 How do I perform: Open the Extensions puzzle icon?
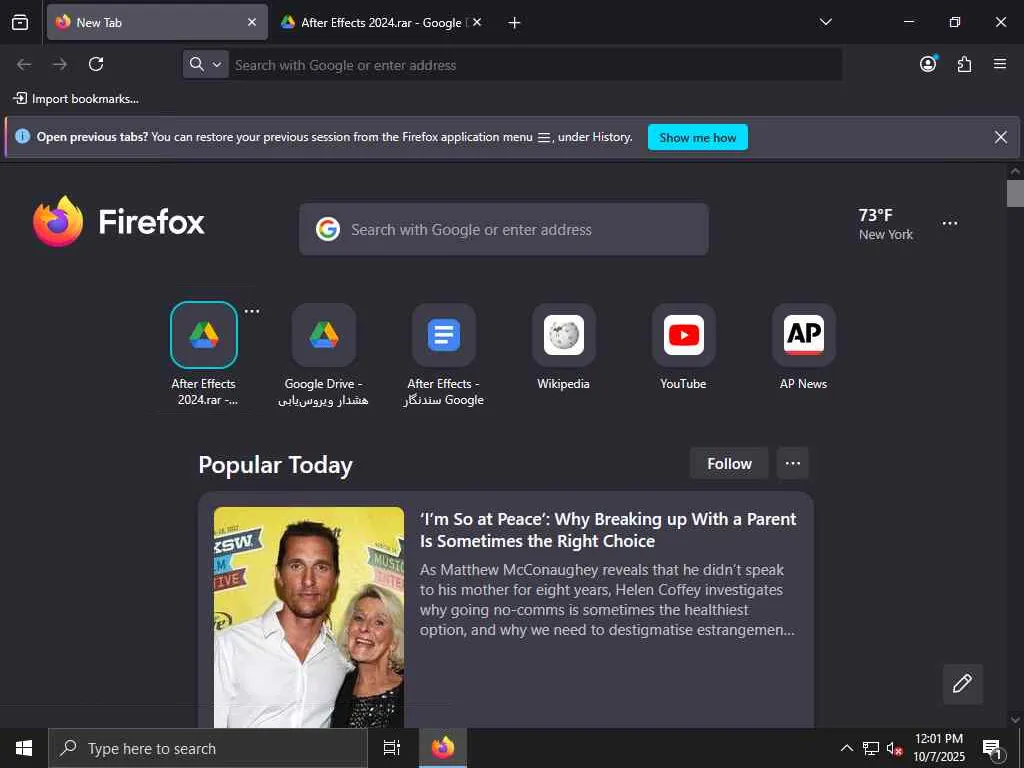tap(964, 64)
